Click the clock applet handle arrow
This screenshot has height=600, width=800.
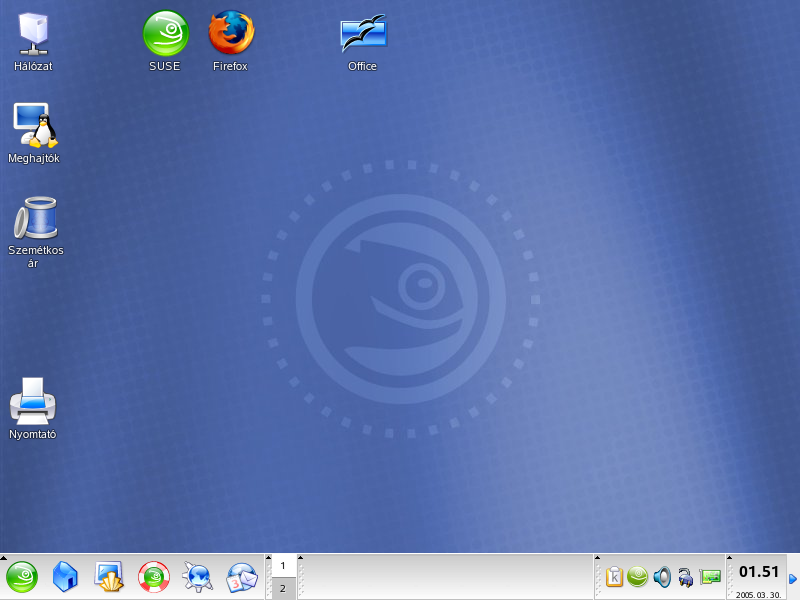pos(730,558)
